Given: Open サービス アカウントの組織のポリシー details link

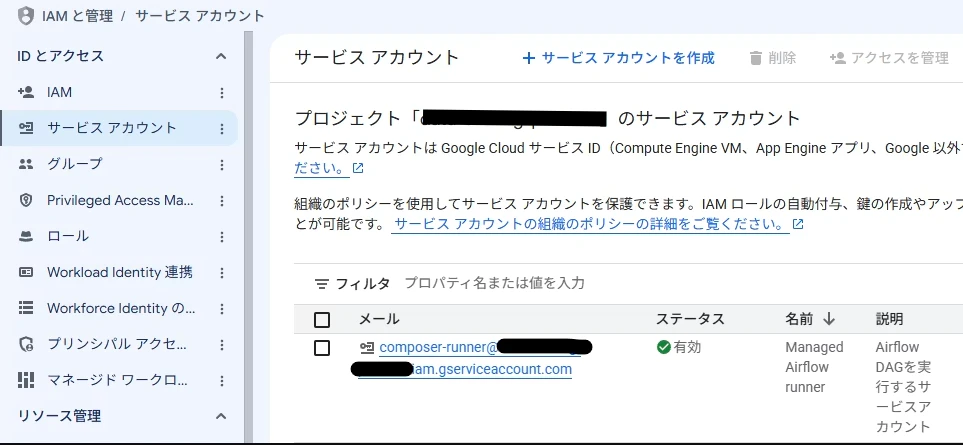Looking at the screenshot, I should (x=590, y=224).
